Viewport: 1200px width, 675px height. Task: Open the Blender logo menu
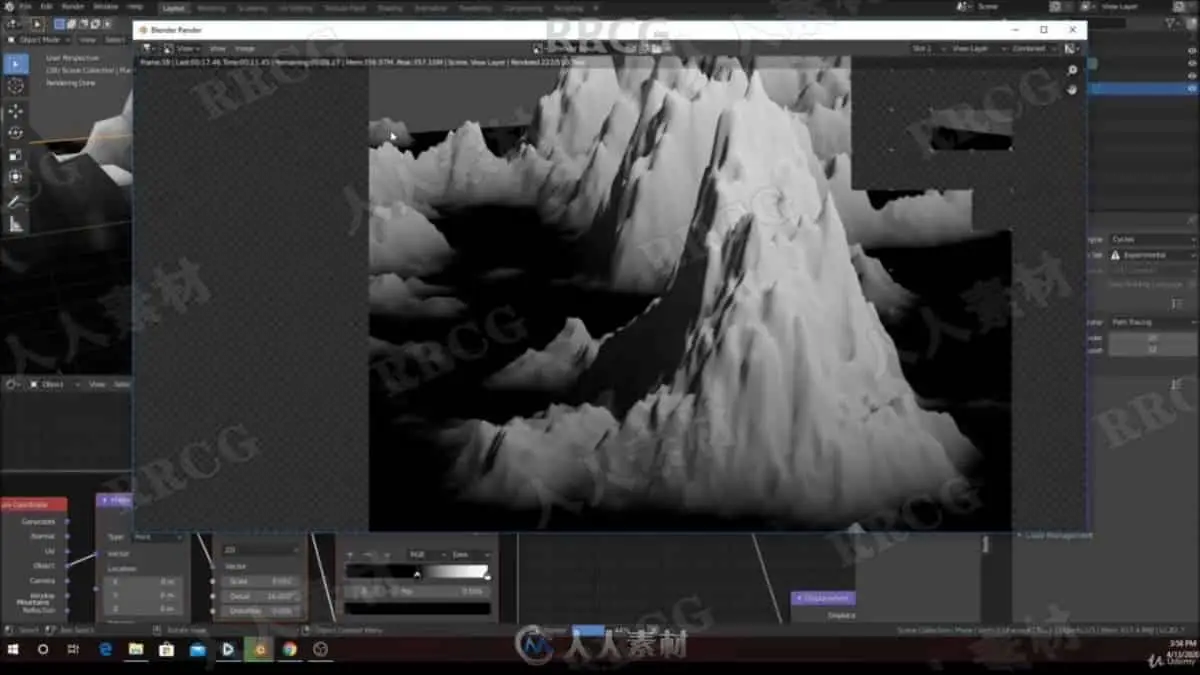coord(8,6)
